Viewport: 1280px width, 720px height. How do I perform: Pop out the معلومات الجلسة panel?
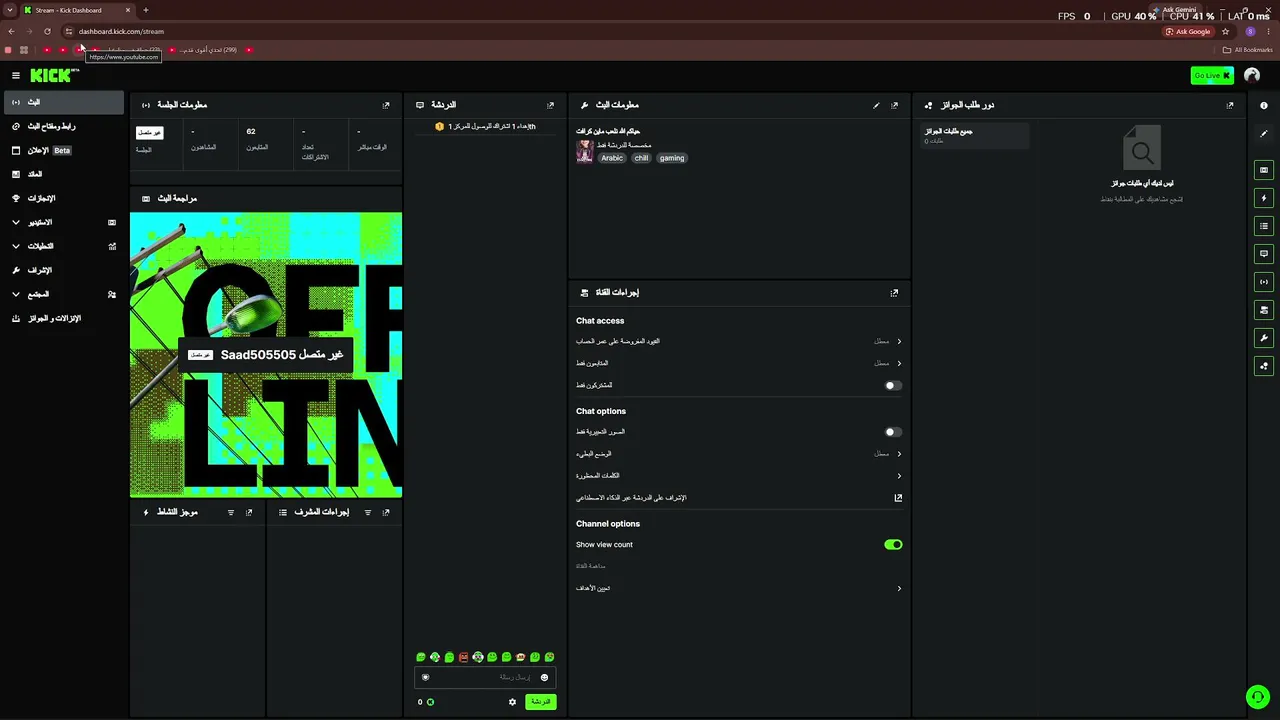click(386, 105)
